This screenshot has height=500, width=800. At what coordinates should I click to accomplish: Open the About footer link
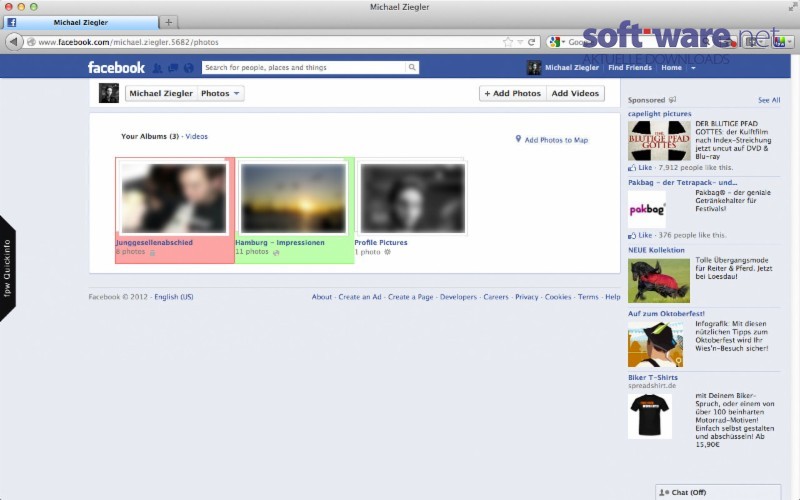click(322, 296)
